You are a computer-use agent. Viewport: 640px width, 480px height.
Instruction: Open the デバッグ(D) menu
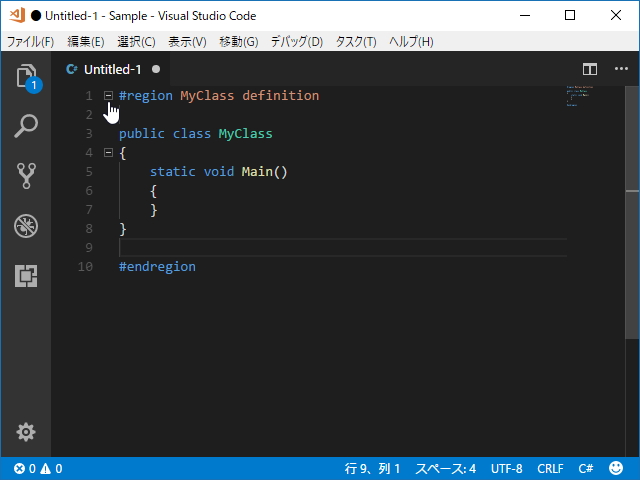(x=297, y=41)
